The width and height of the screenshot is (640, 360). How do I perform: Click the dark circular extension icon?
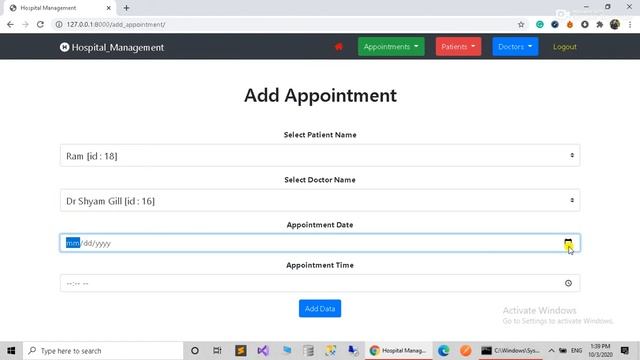pos(585,24)
